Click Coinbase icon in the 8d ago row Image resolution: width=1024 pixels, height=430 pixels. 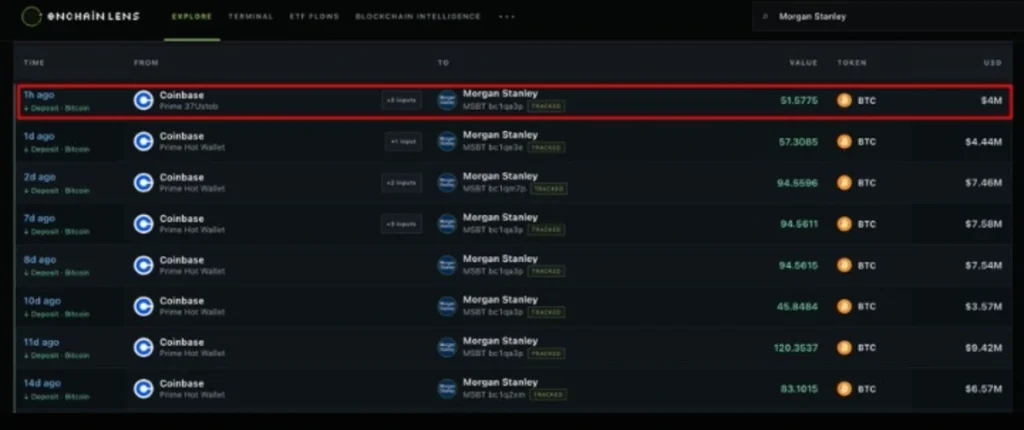click(x=143, y=265)
